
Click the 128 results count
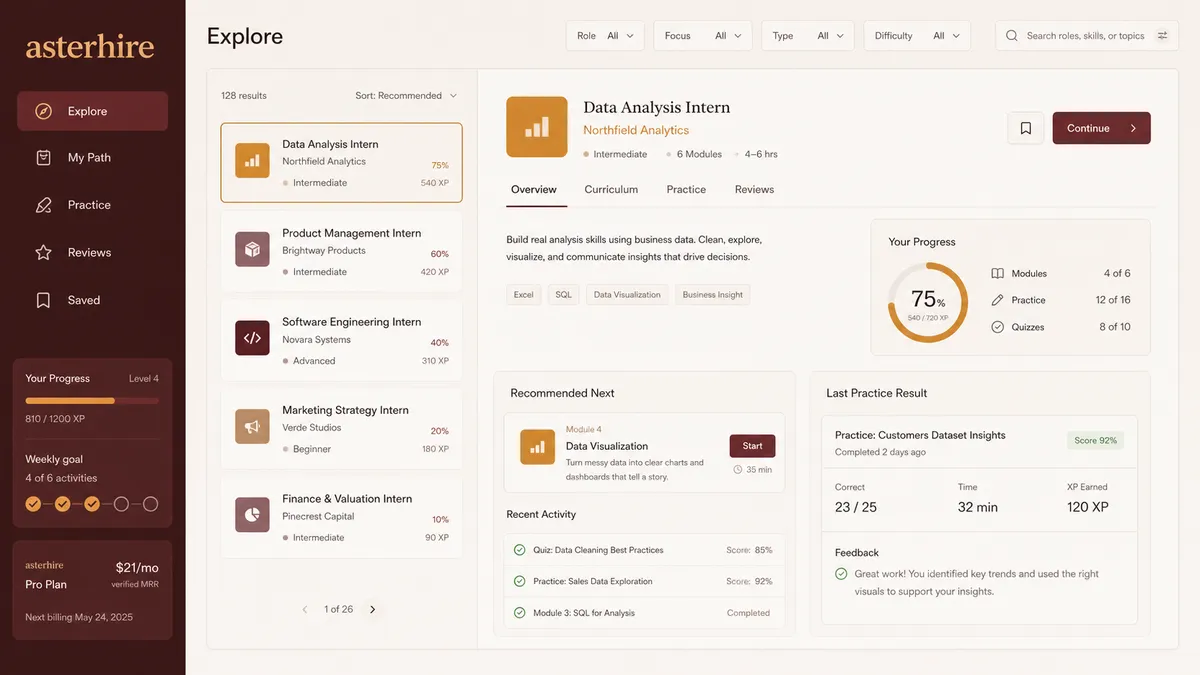(244, 96)
